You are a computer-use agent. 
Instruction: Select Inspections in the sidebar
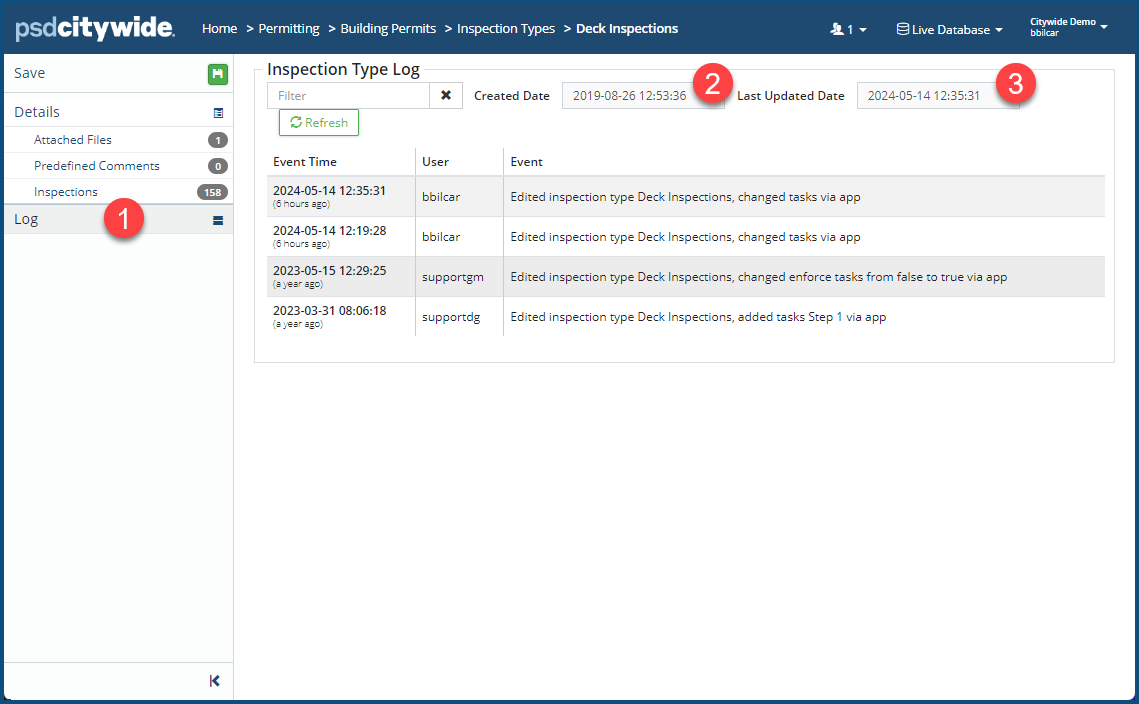(66, 192)
